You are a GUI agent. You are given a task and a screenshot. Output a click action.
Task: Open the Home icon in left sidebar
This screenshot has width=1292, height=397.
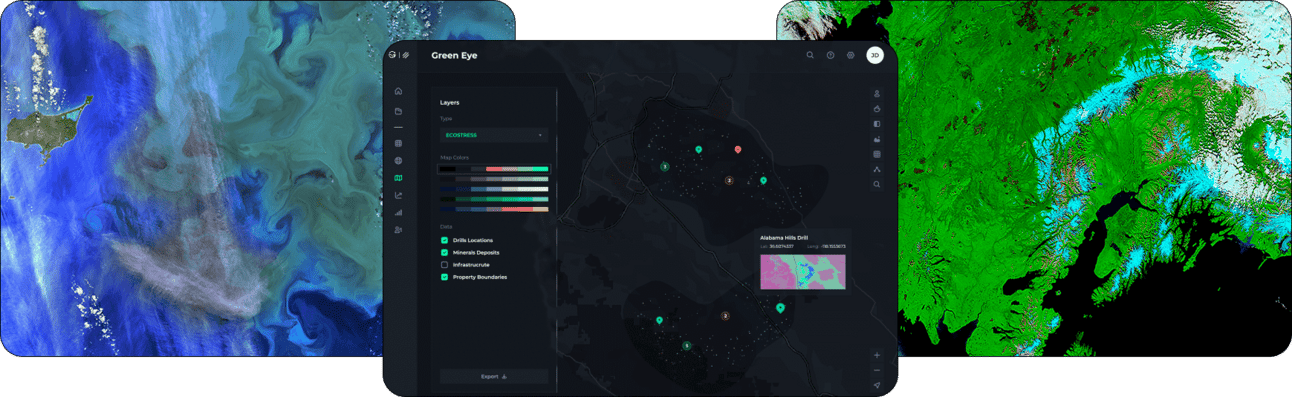pyautogui.click(x=398, y=91)
